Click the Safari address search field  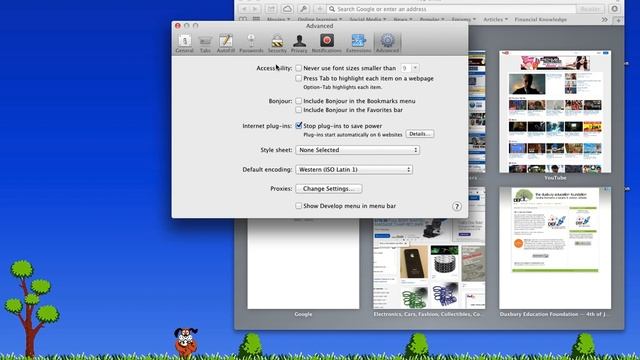pyautogui.click(x=451, y=9)
